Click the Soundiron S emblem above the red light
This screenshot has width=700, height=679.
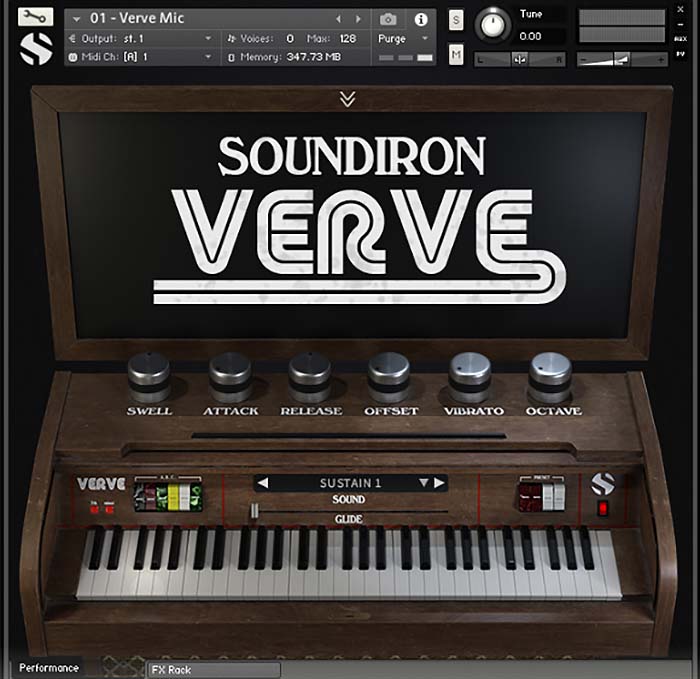click(603, 484)
